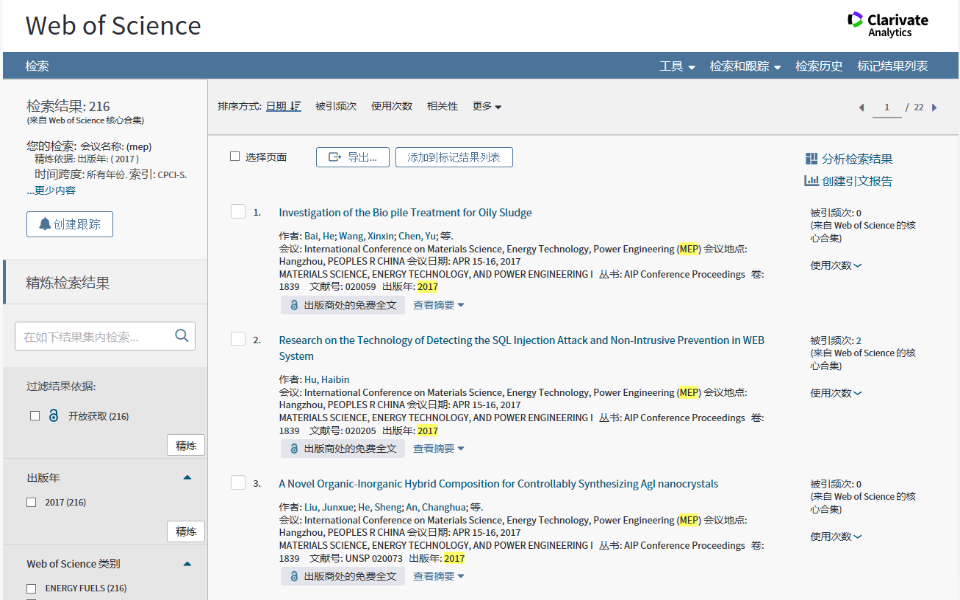The width and height of the screenshot is (960, 600).
Task: Click the 创建跟踪 alert button
Action: (69, 224)
